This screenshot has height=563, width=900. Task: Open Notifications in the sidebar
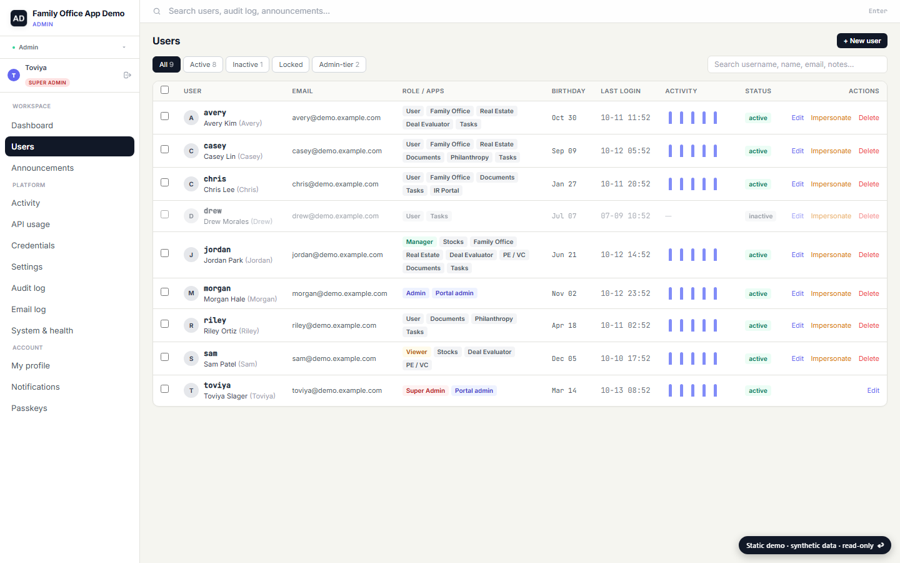(x=69, y=387)
